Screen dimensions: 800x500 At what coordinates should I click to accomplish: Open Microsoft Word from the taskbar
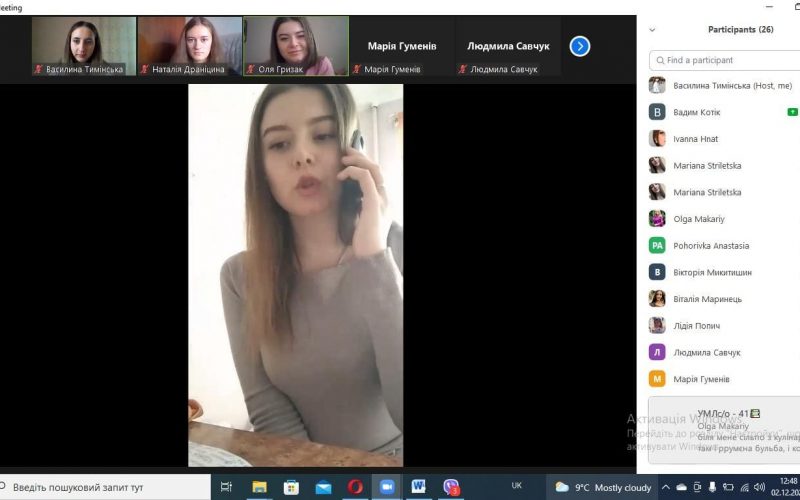point(419,487)
